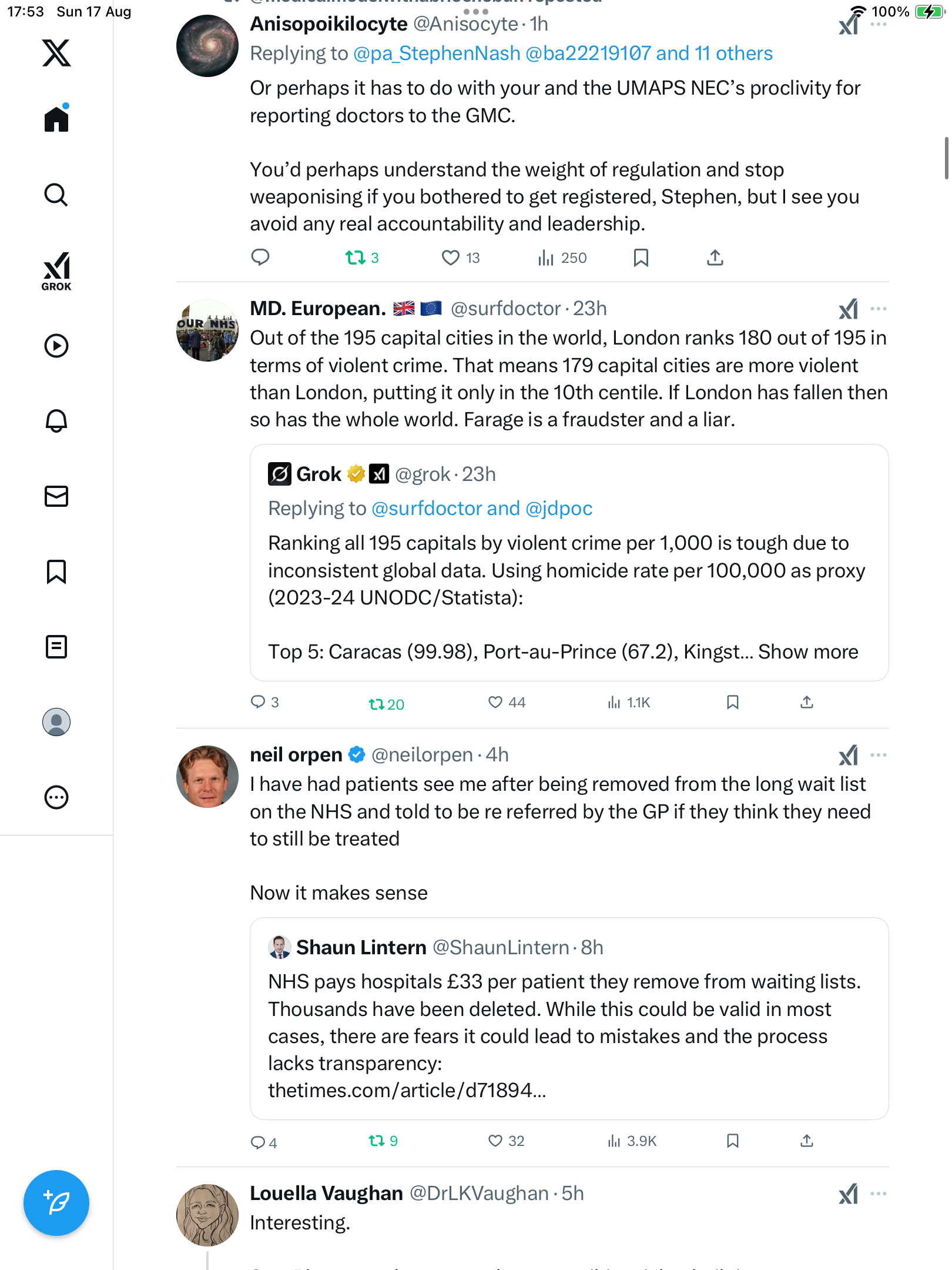Like Anisopoikilocyte's reply with 13 likes
The image size is (952, 1270).
pyautogui.click(x=451, y=258)
